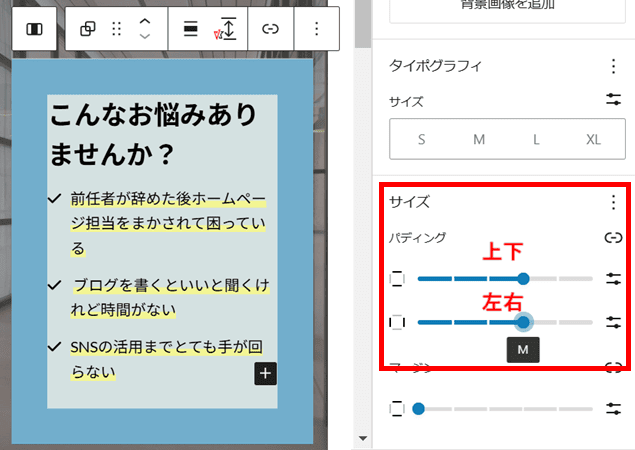Add a block with plus button
This screenshot has height=450, width=635.
[x=265, y=373]
